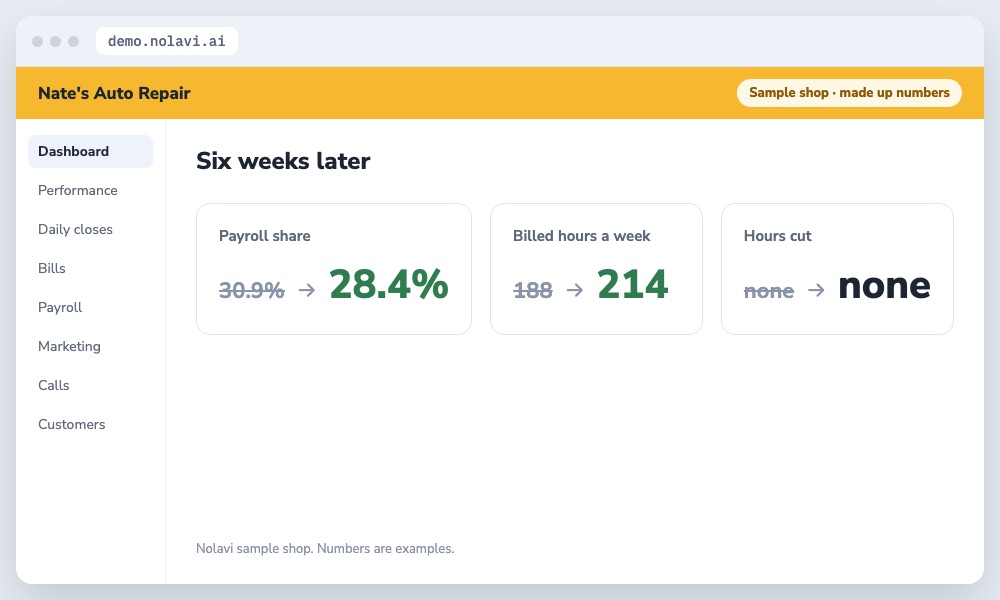Viewport: 1000px width, 600px height.
Task: Select the Billed hours a week label
Action: [x=582, y=236]
